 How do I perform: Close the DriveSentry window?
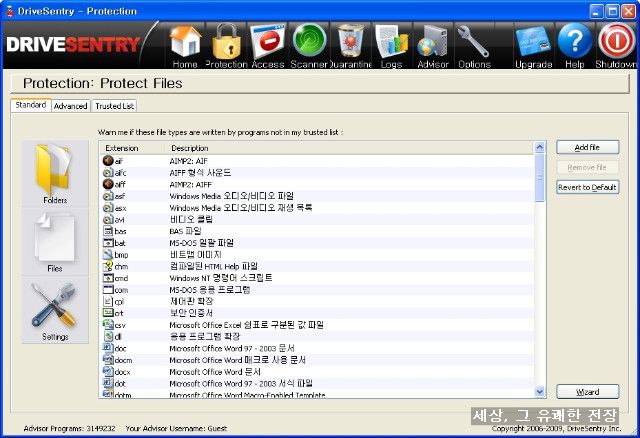628,11
